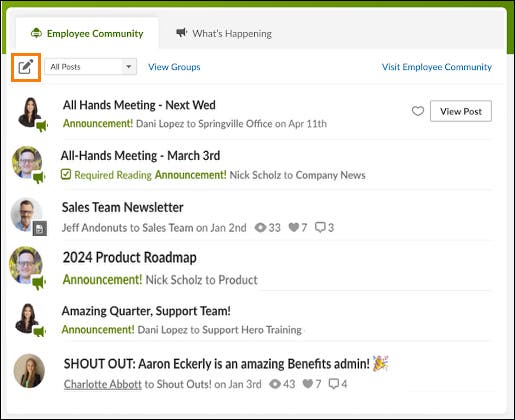Click the party popper emoji in SHOUT OUT title
Image resolution: width=515 pixels, height=420 pixels.
(381, 363)
